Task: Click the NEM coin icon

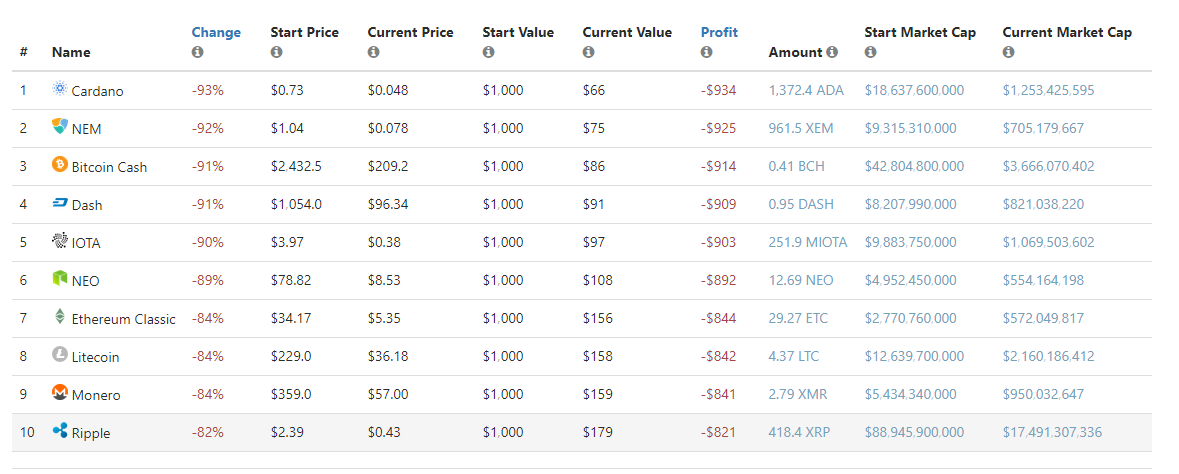Action: click(59, 128)
